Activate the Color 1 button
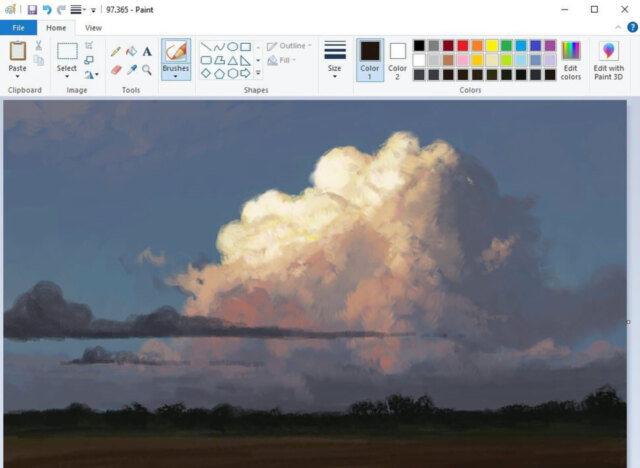Screen dimensions: 640x468 [x=370, y=60]
